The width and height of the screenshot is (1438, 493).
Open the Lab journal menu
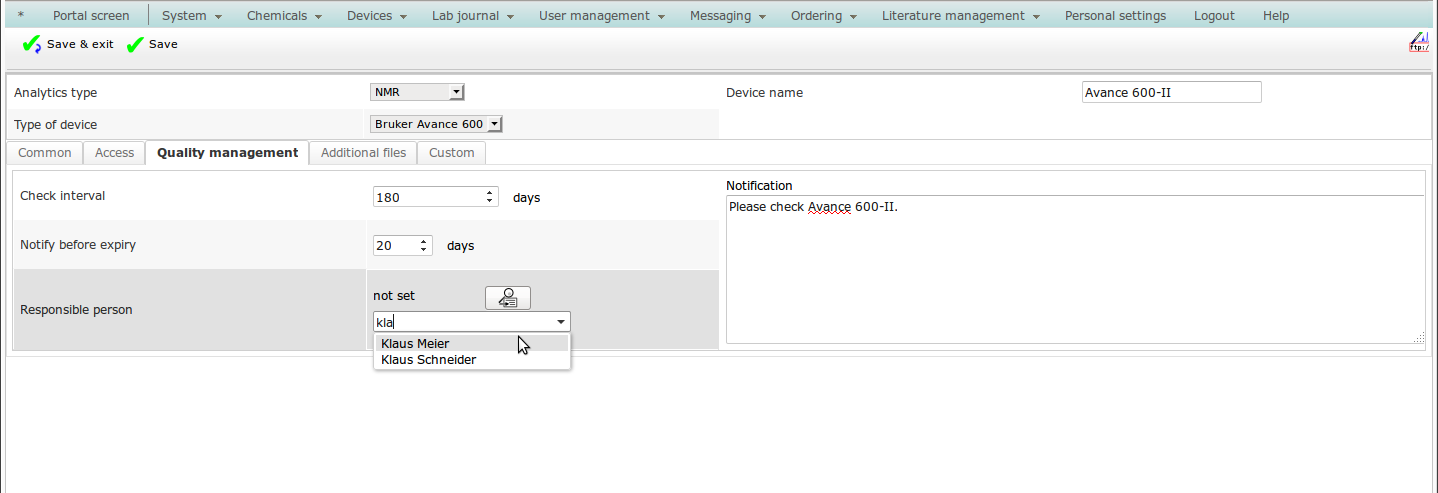pos(472,16)
